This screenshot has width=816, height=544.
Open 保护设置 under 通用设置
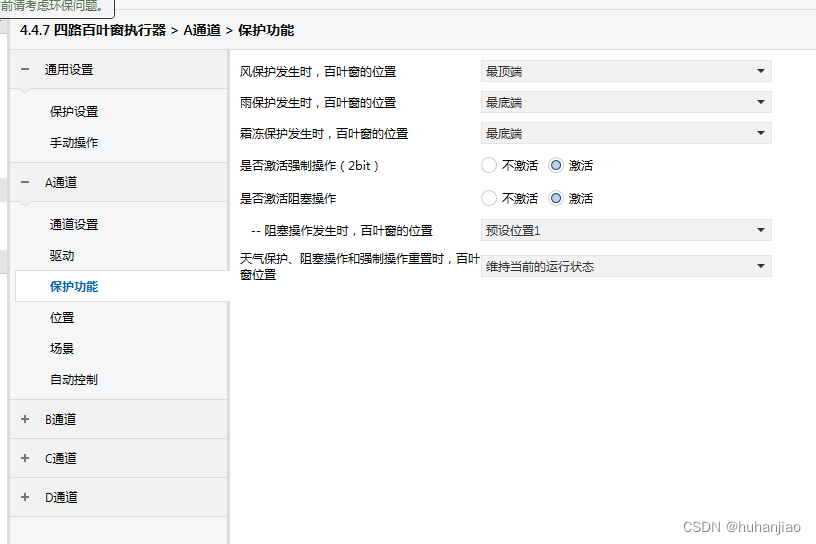pyautogui.click(x=74, y=112)
